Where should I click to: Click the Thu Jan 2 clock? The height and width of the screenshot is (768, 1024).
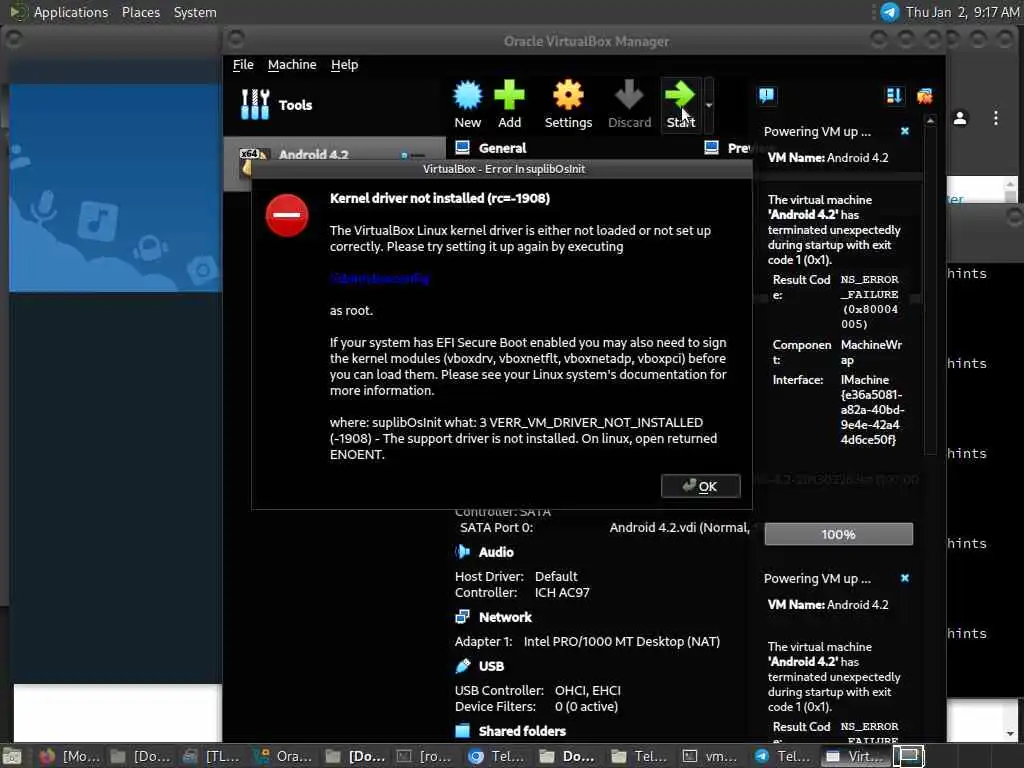(x=963, y=12)
